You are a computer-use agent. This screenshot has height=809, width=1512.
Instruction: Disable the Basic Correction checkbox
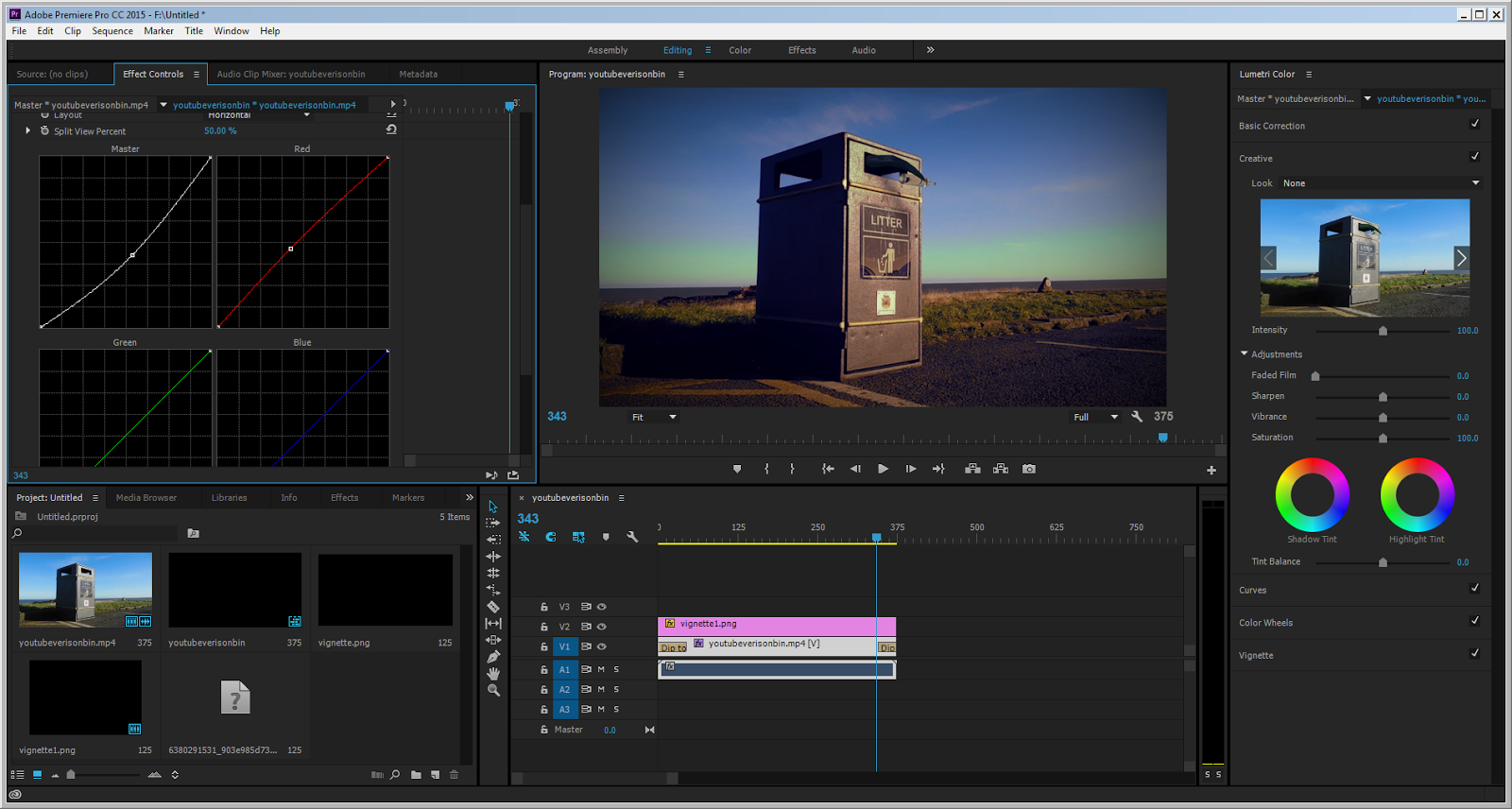pyautogui.click(x=1475, y=124)
